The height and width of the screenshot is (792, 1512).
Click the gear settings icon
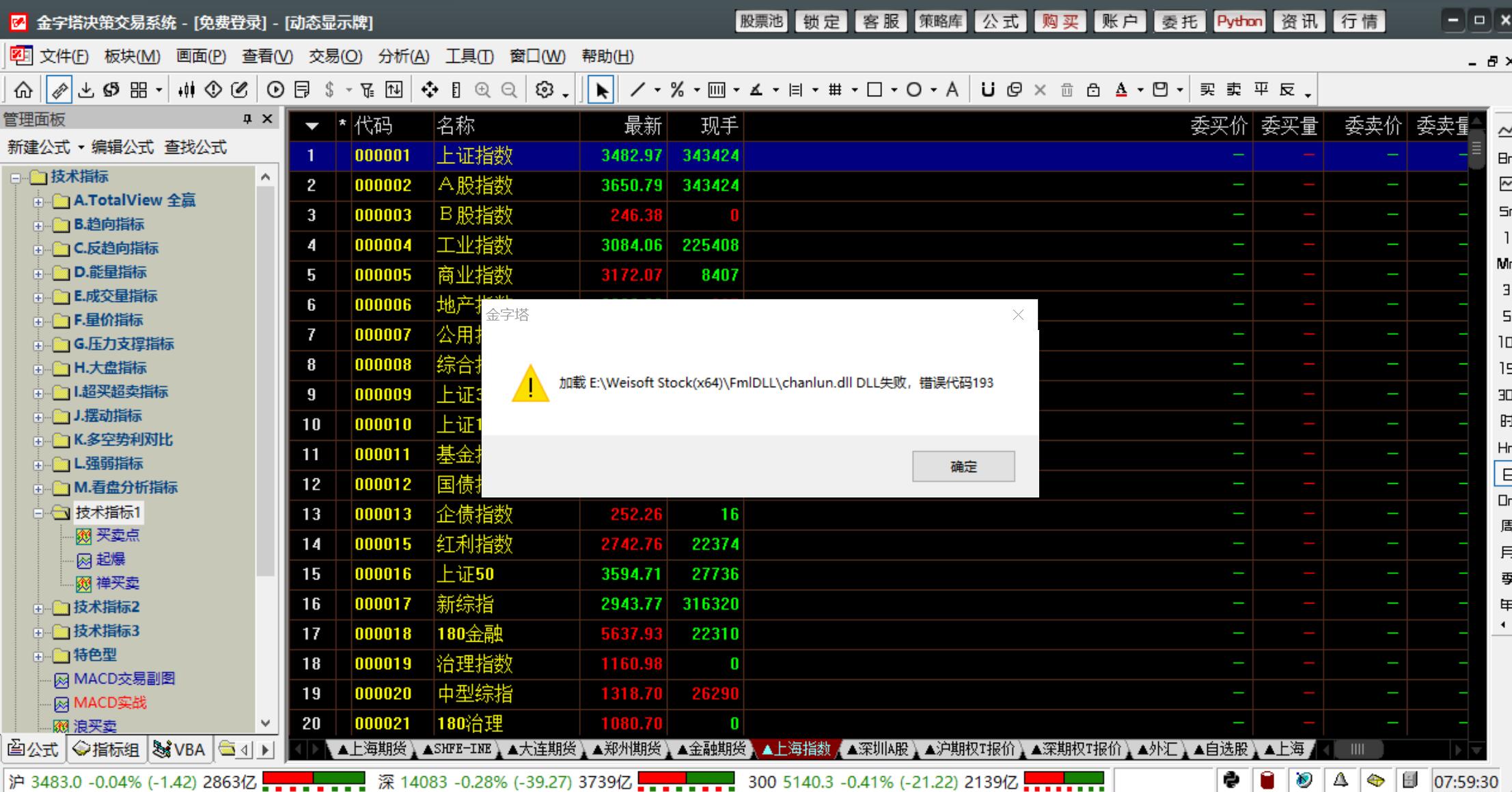(545, 90)
